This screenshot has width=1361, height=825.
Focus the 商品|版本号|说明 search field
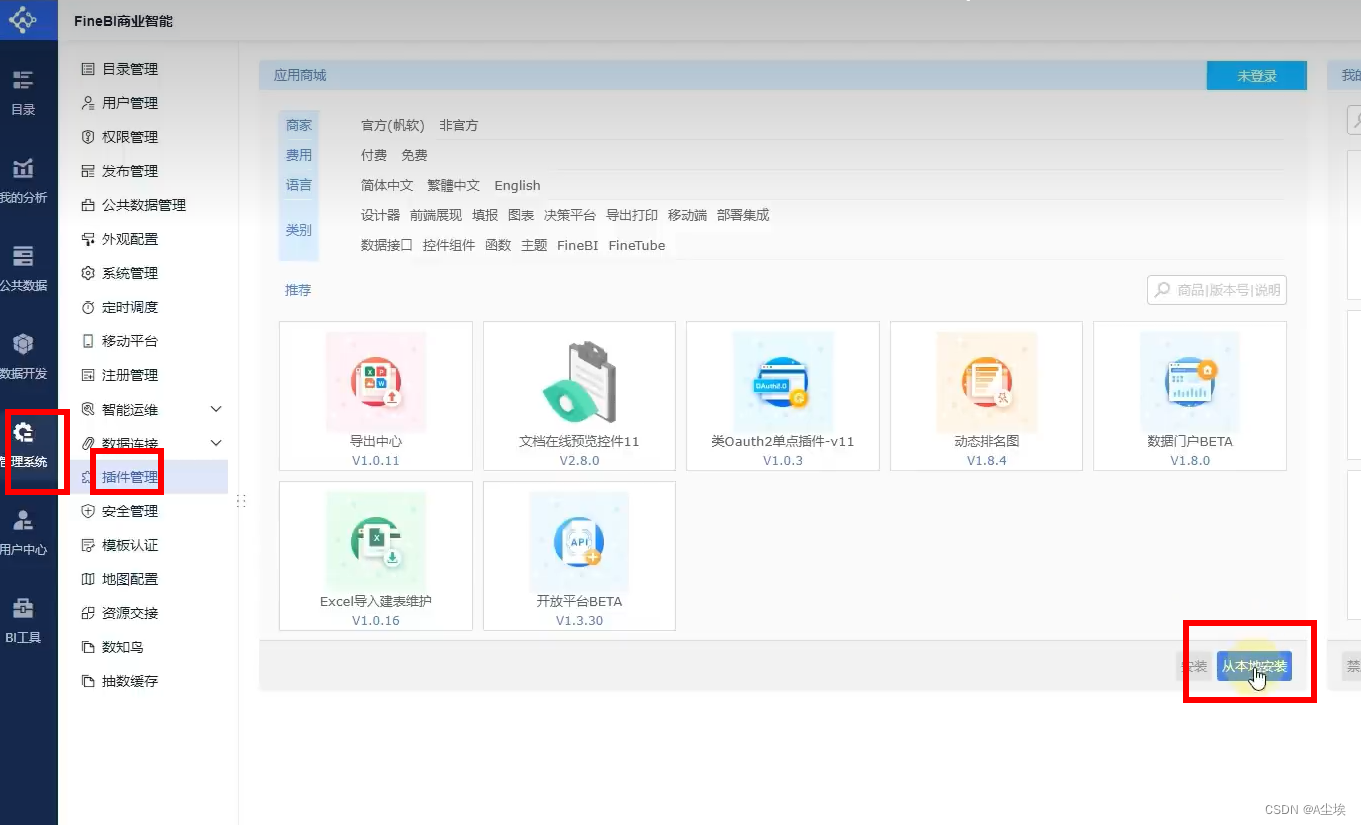(1217, 290)
